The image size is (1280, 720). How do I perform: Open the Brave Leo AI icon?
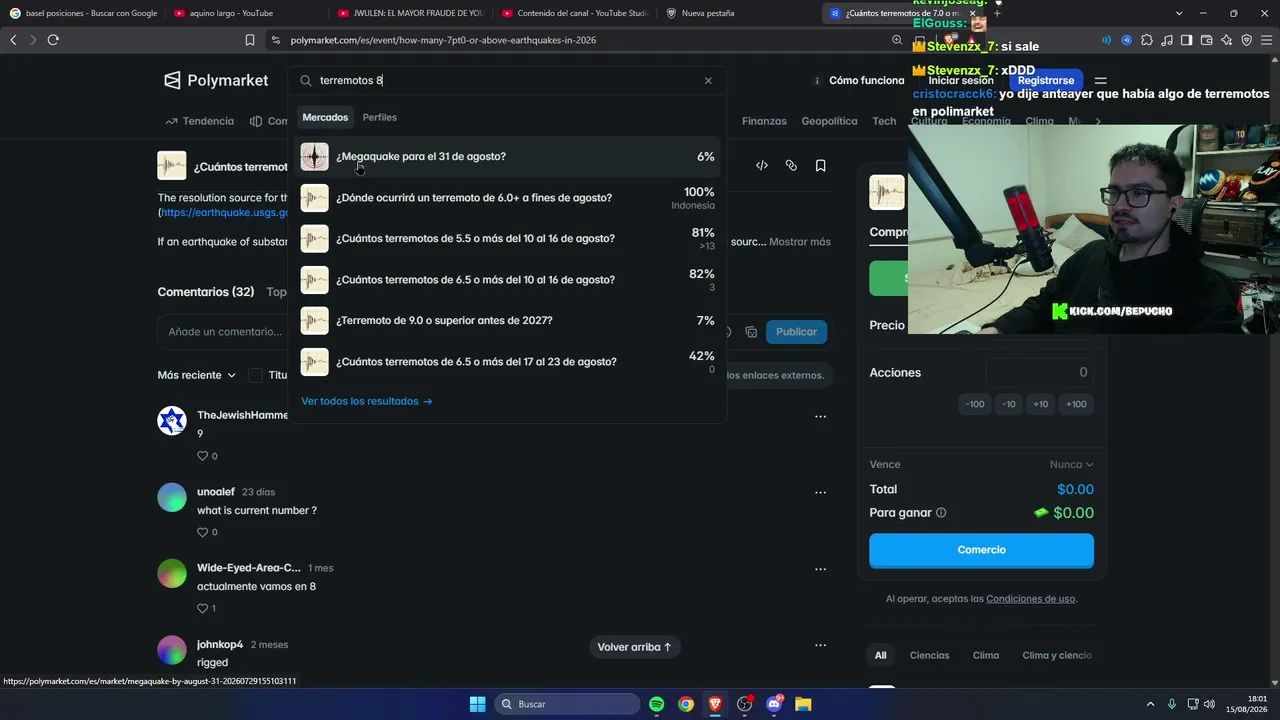(x=1227, y=40)
